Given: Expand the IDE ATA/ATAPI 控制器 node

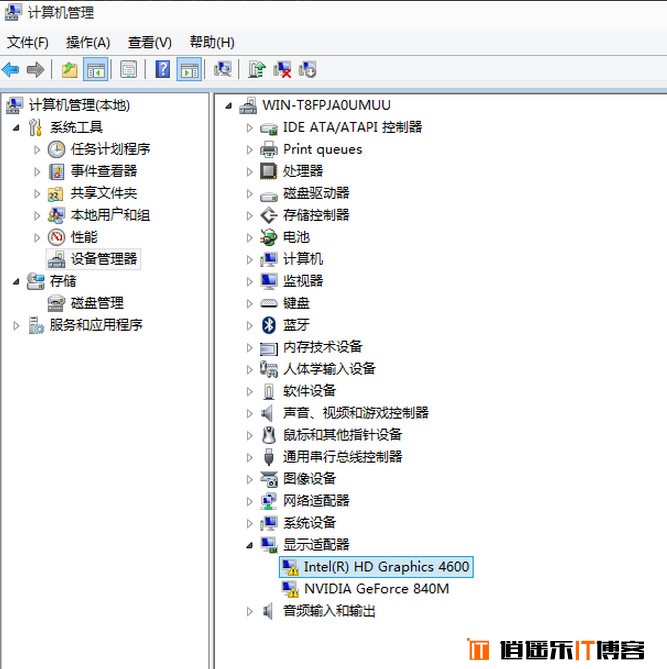Looking at the screenshot, I should (250, 128).
